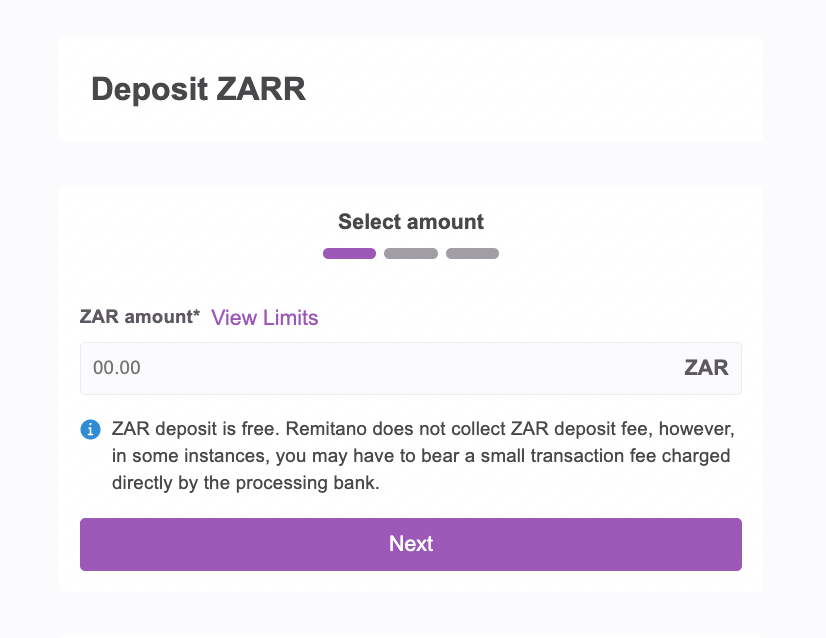Click the ZAR amount* field label
This screenshot has width=826, height=638.
click(140, 317)
